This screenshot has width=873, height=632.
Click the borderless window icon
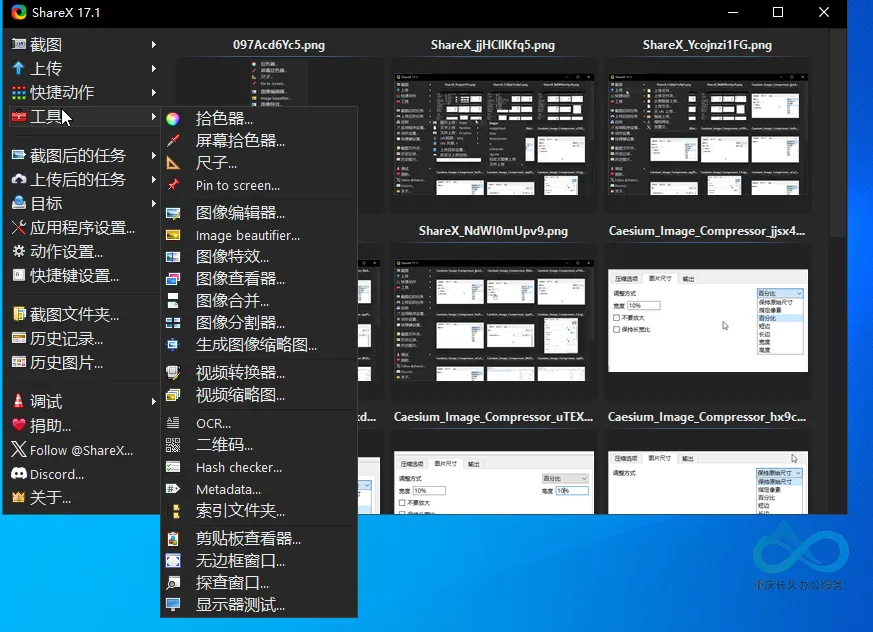click(173, 561)
